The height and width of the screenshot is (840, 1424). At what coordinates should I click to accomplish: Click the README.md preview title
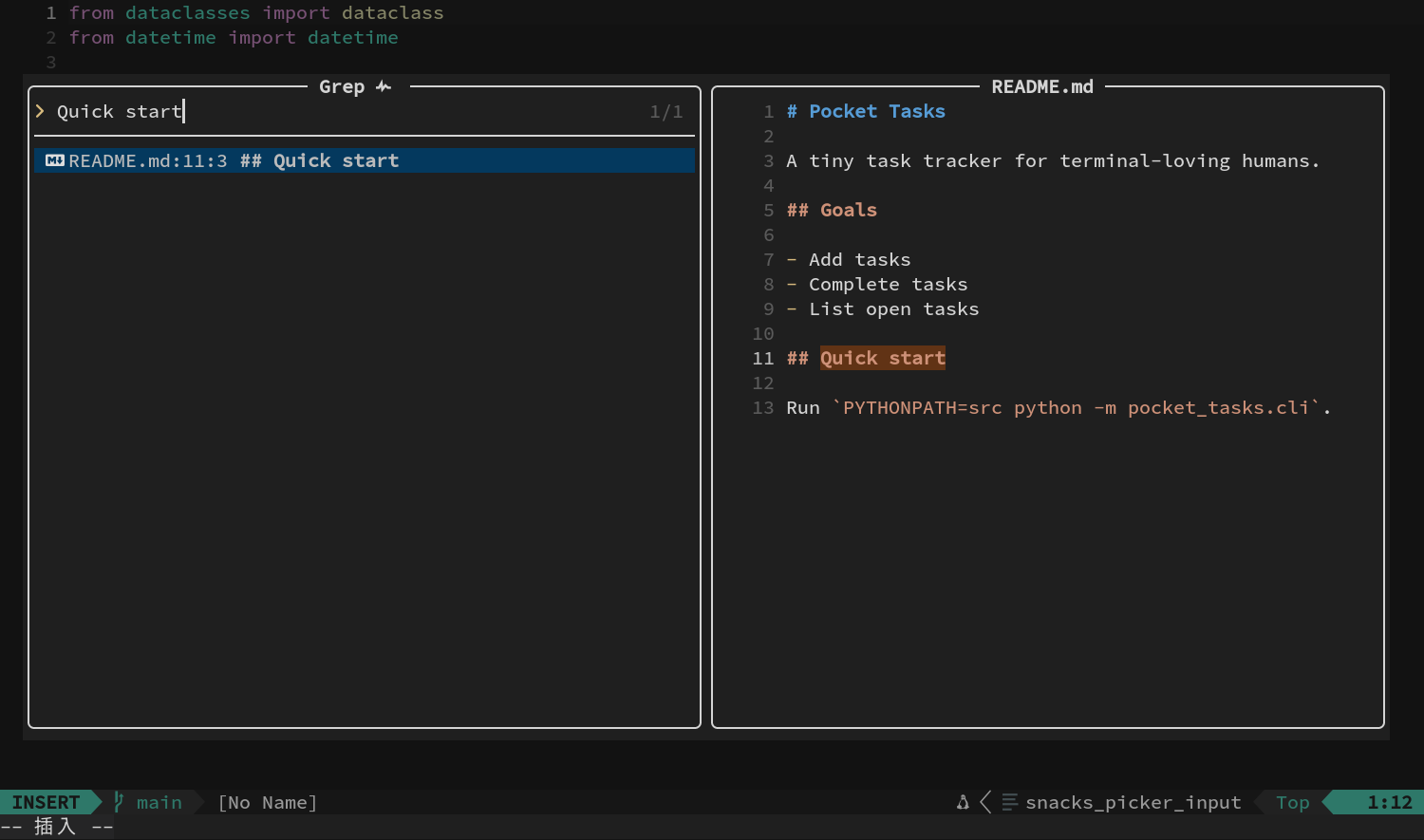[1042, 86]
